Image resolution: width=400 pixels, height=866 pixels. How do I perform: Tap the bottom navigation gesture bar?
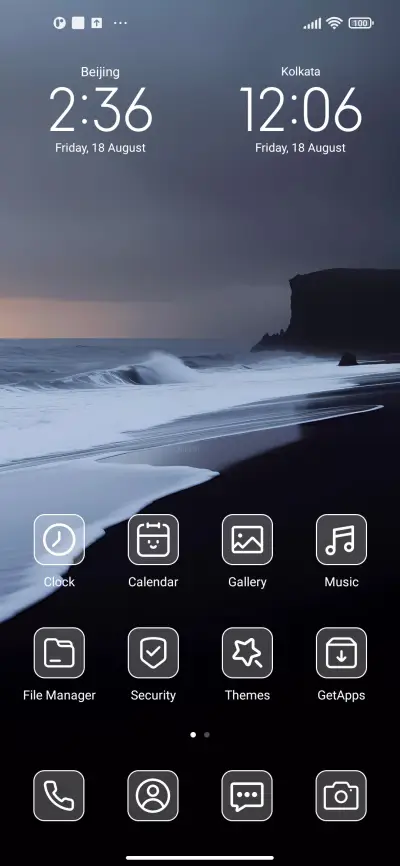tap(200, 858)
